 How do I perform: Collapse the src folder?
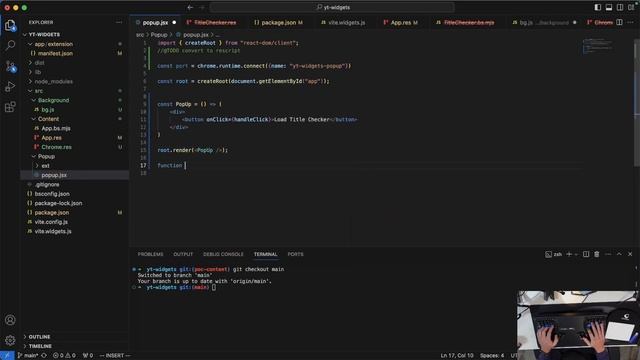[x=38, y=91]
